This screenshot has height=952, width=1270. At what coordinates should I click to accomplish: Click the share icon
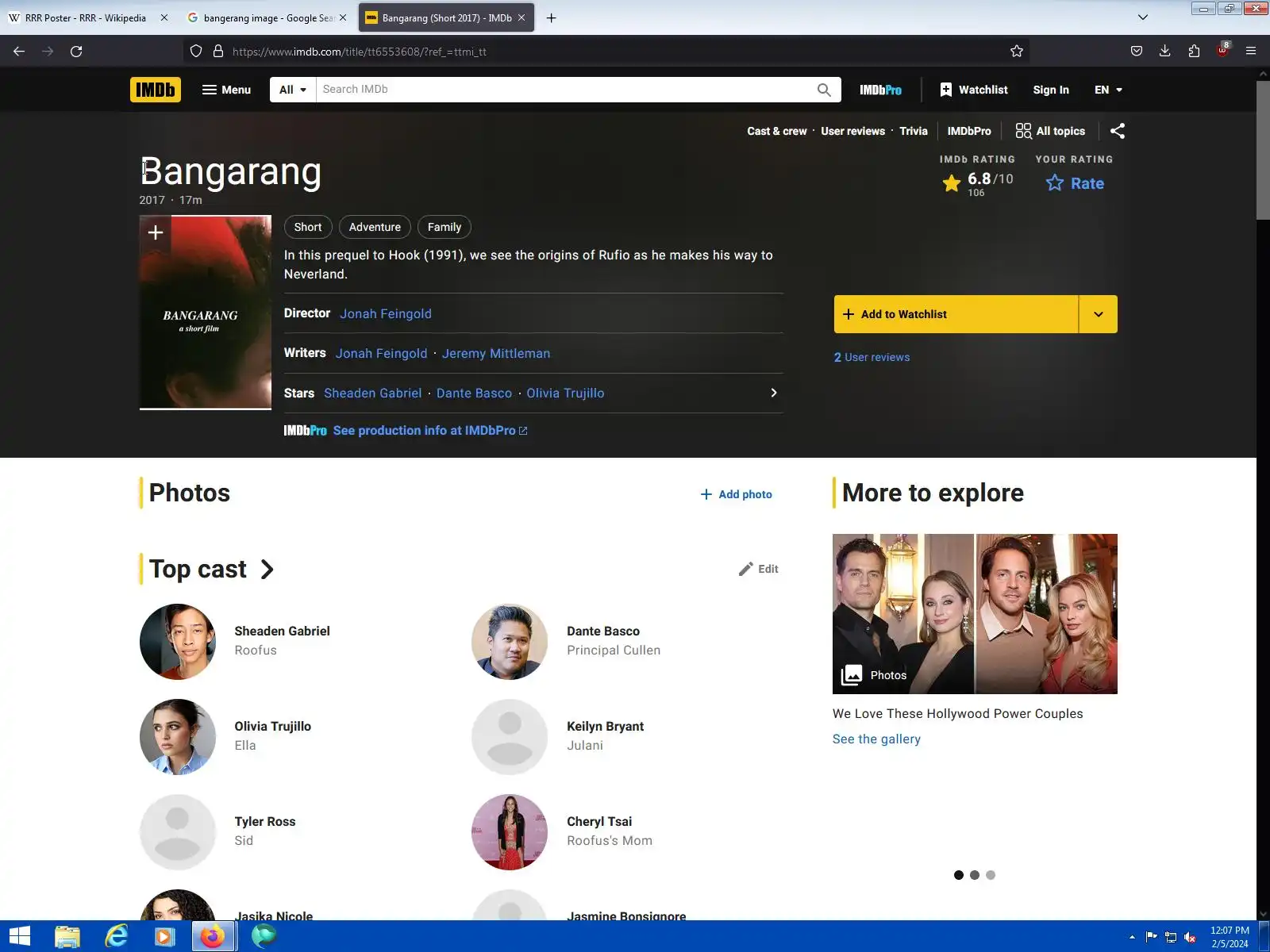(1118, 131)
